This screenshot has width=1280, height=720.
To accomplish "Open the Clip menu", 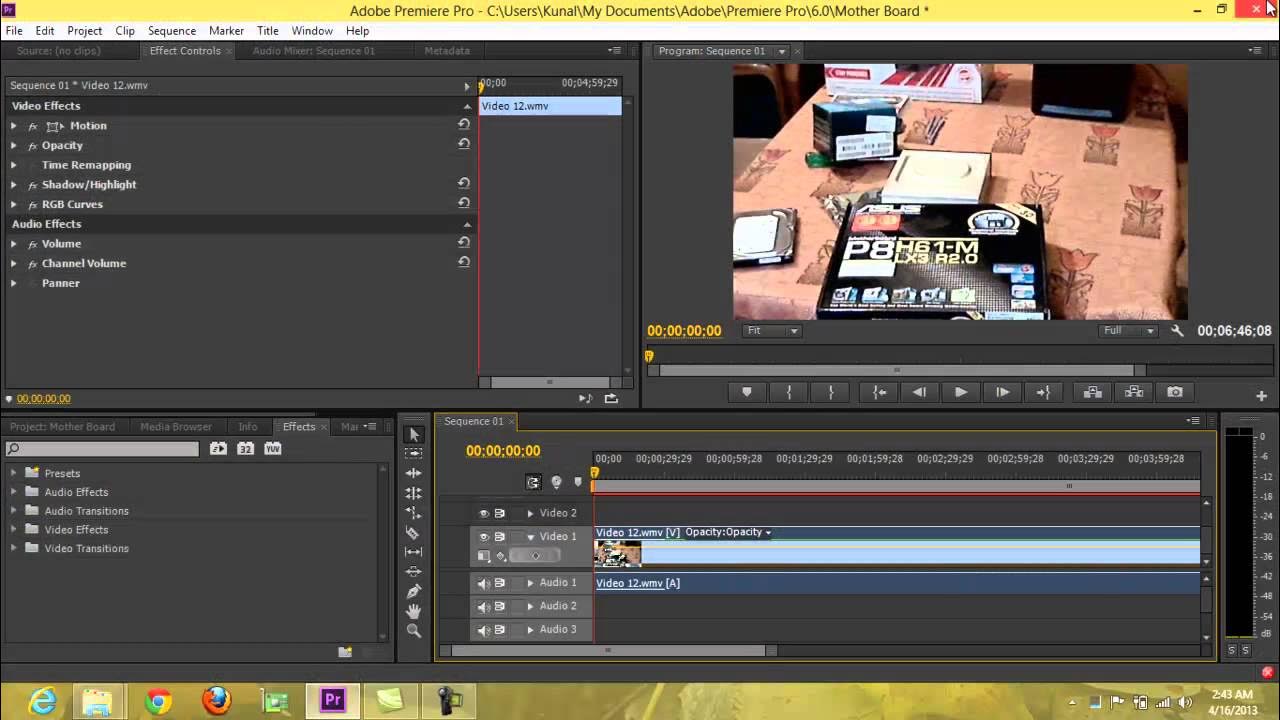I will (x=125, y=31).
